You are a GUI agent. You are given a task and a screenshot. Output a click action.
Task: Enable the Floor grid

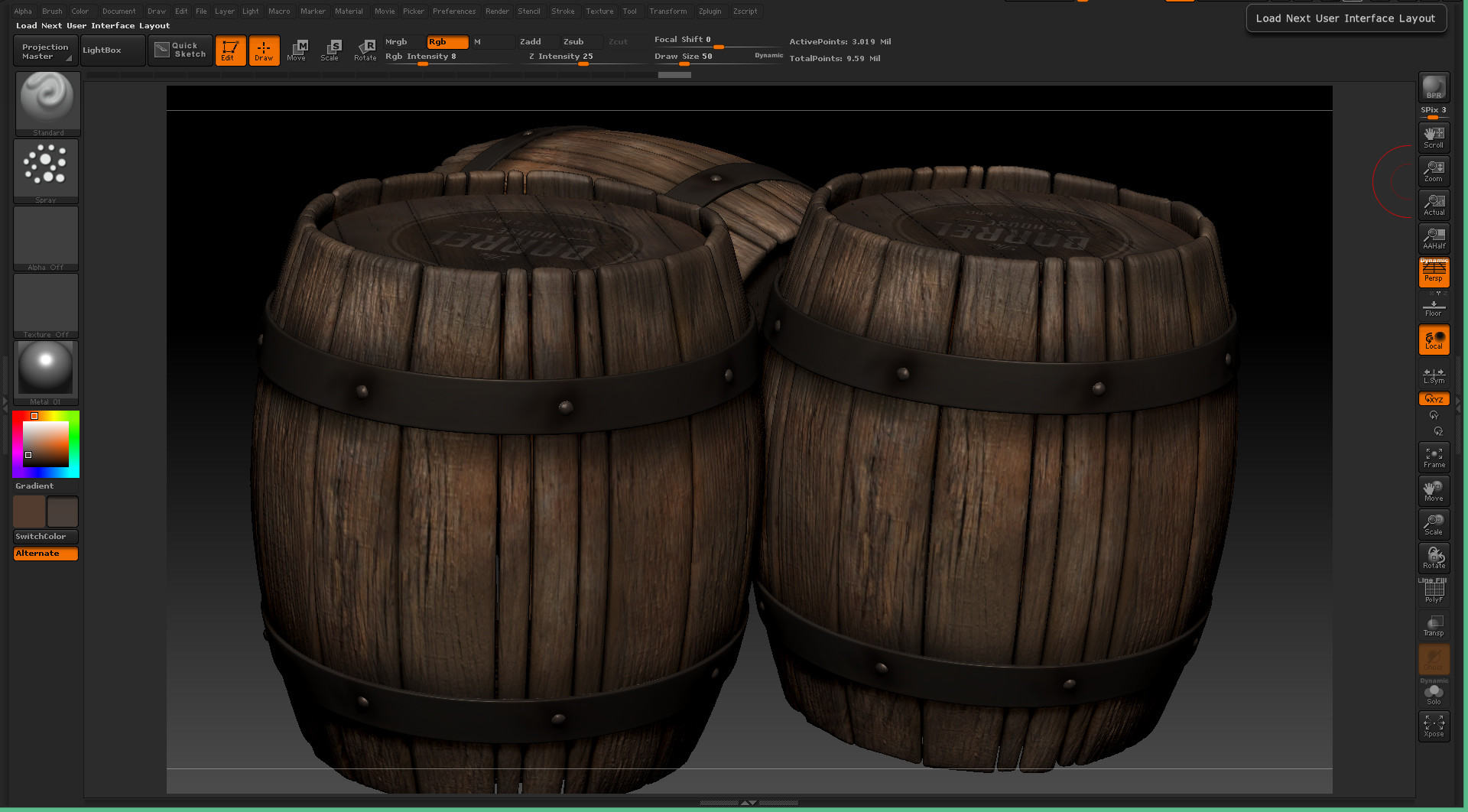[x=1434, y=306]
